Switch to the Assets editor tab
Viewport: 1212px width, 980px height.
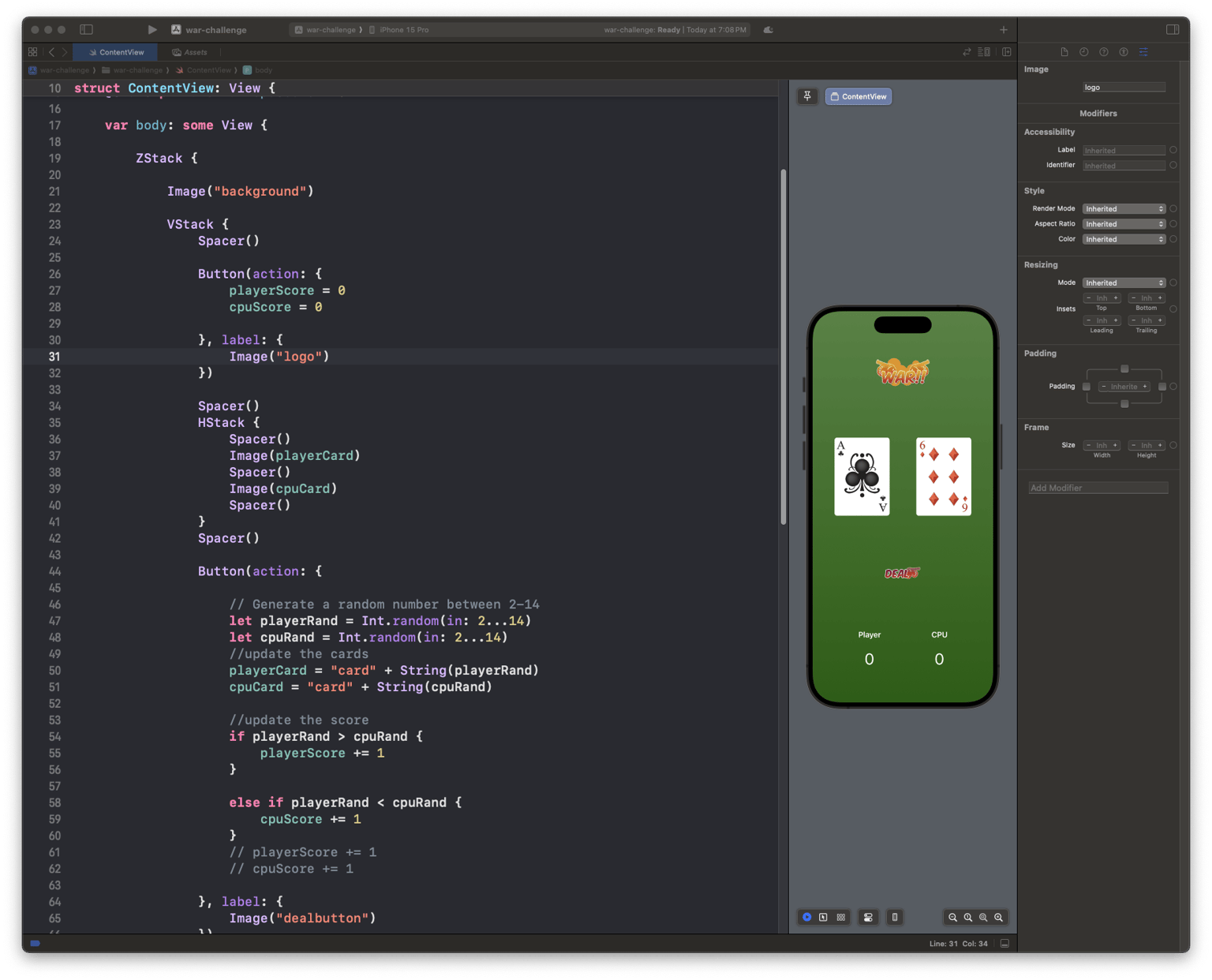pyautogui.click(x=189, y=52)
